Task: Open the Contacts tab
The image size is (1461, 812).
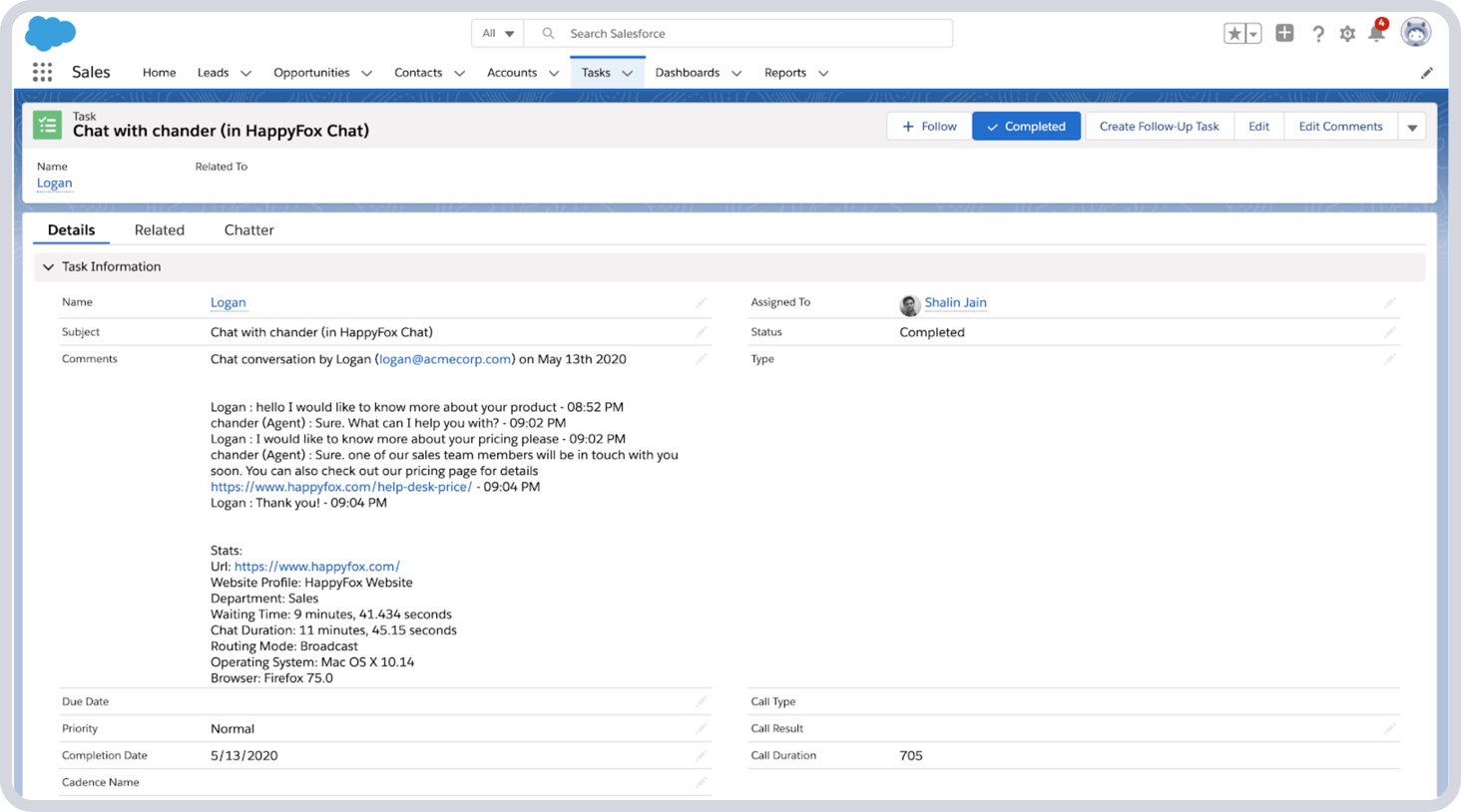Action: (418, 73)
